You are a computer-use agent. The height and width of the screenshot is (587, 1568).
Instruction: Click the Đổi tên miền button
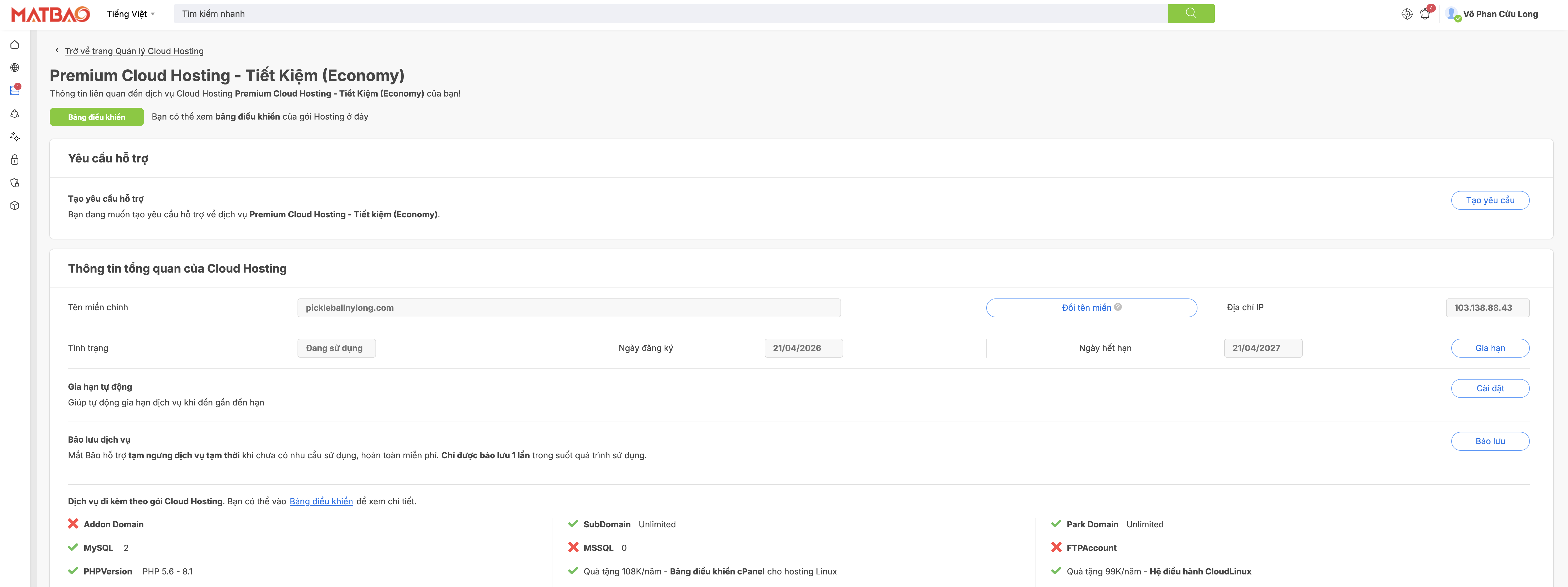click(1091, 308)
